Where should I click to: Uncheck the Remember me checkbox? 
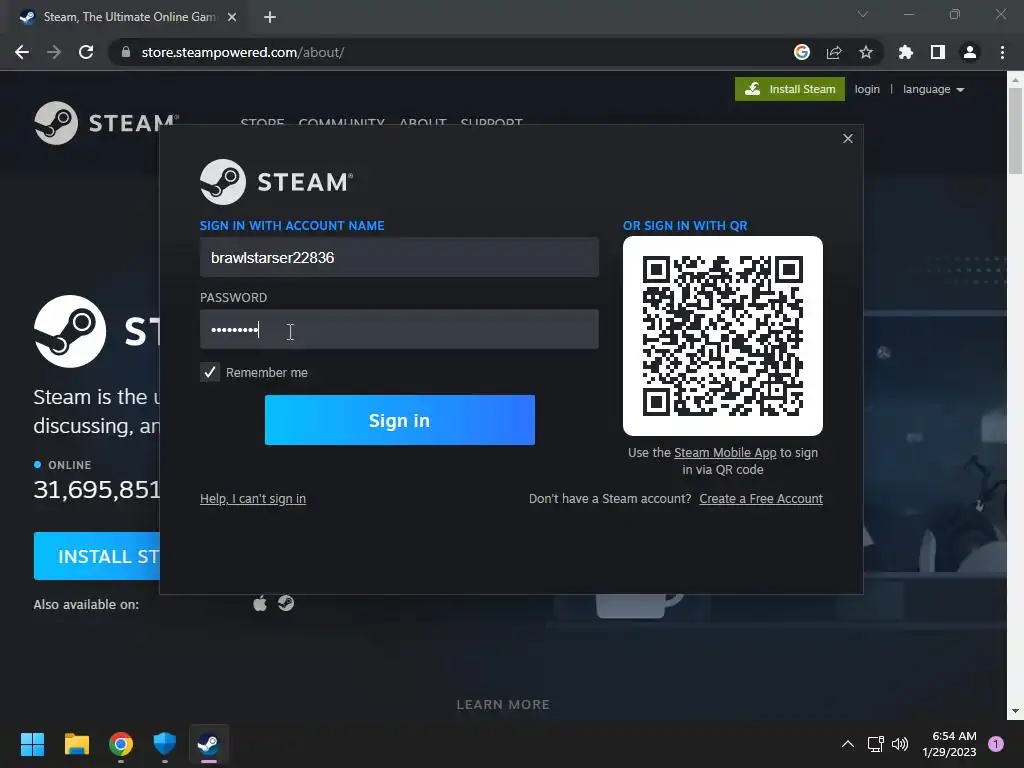tap(210, 372)
